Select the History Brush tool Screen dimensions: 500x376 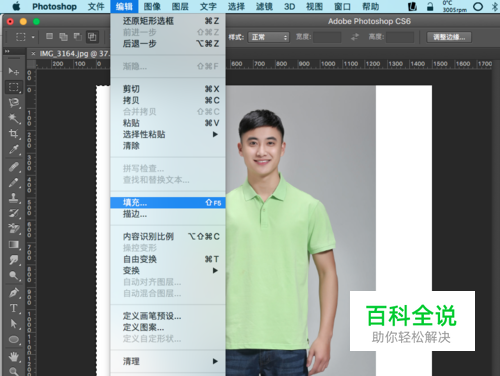tap(14, 213)
